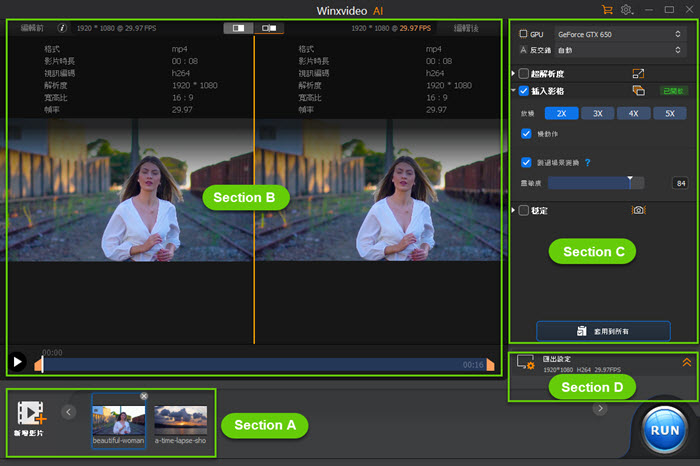This screenshot has width=700, height=466.
Task: Open the 反交錯 deinterlace dropdown
Action: pyautogui.click(x=619, y=50)
